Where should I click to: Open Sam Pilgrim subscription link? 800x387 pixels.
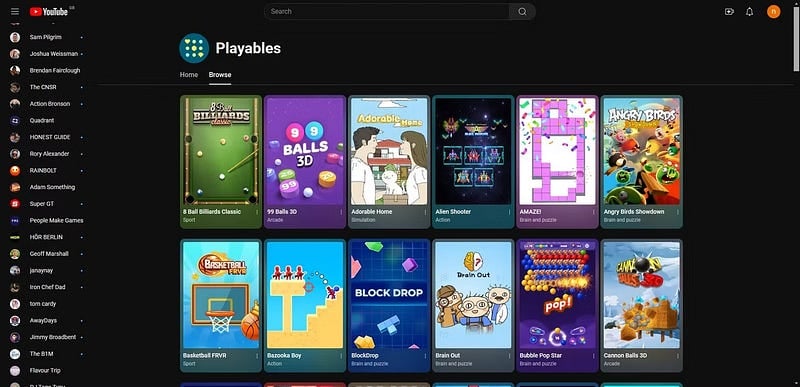click(x=46, y=37)
